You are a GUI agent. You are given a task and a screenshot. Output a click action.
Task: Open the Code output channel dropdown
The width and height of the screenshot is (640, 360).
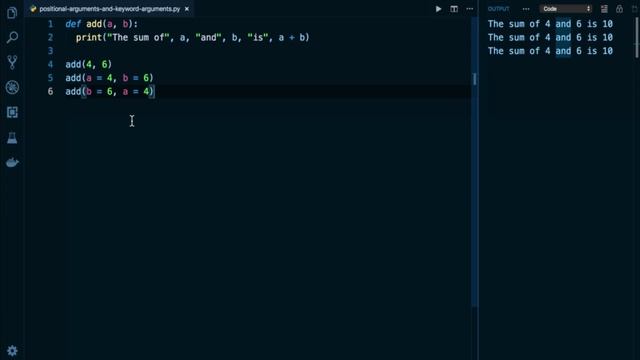(566, 9)
